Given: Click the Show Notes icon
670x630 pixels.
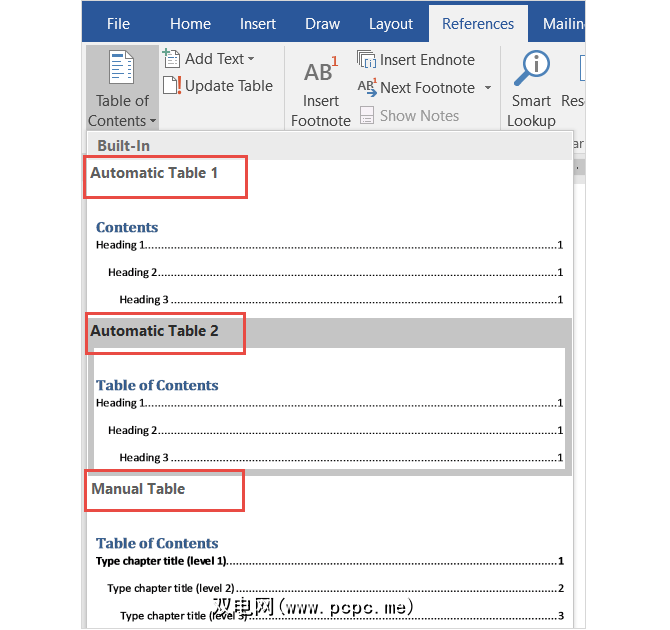Looking at the screenshot, I should (x=367, y=115).
